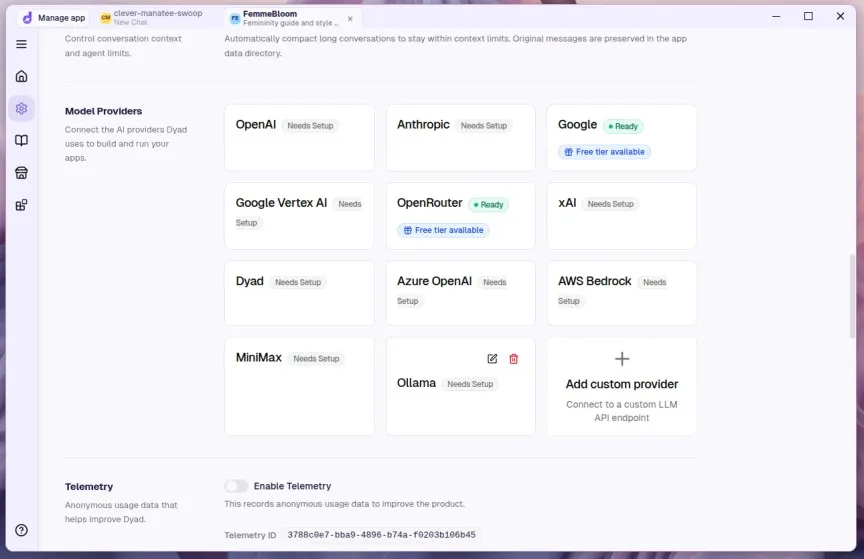
Task: Click the plus icon for custom provider
Action: (622, 359)
